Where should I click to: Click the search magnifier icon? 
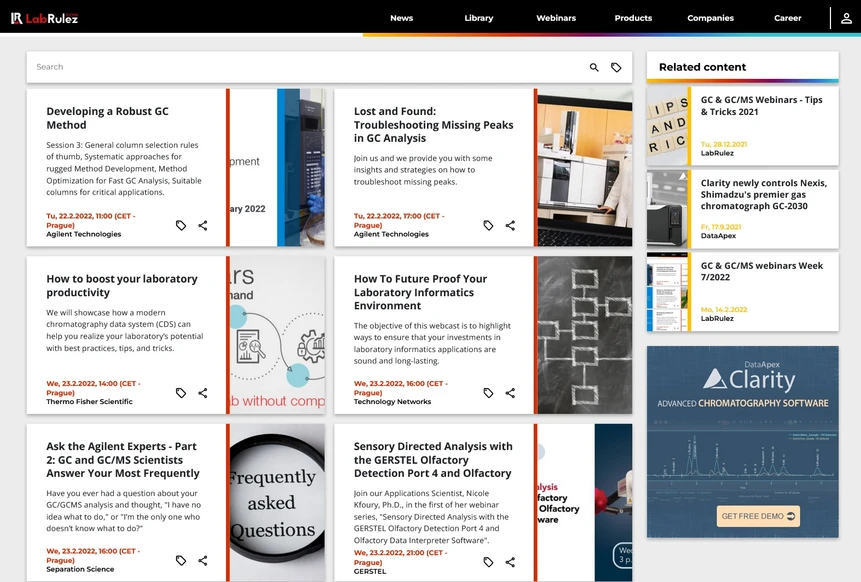[x=594, y=67]
